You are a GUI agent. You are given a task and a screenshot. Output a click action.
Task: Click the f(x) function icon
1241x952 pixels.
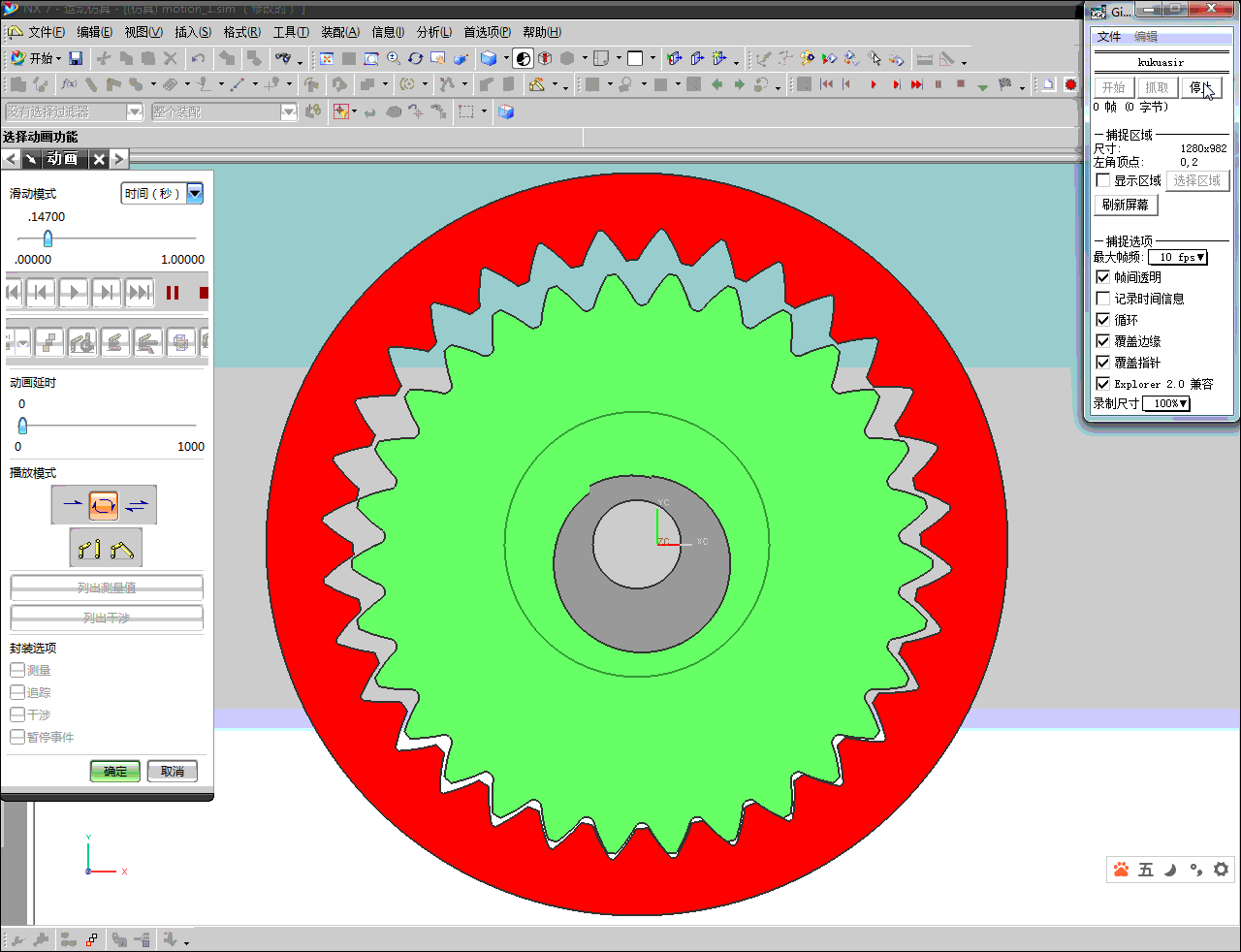point(69,84)
